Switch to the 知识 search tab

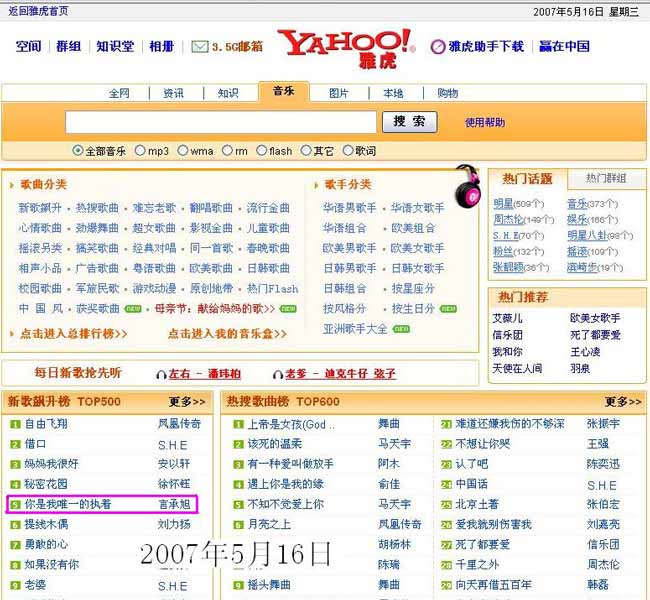pyautogui.click(x=228, y=93)
